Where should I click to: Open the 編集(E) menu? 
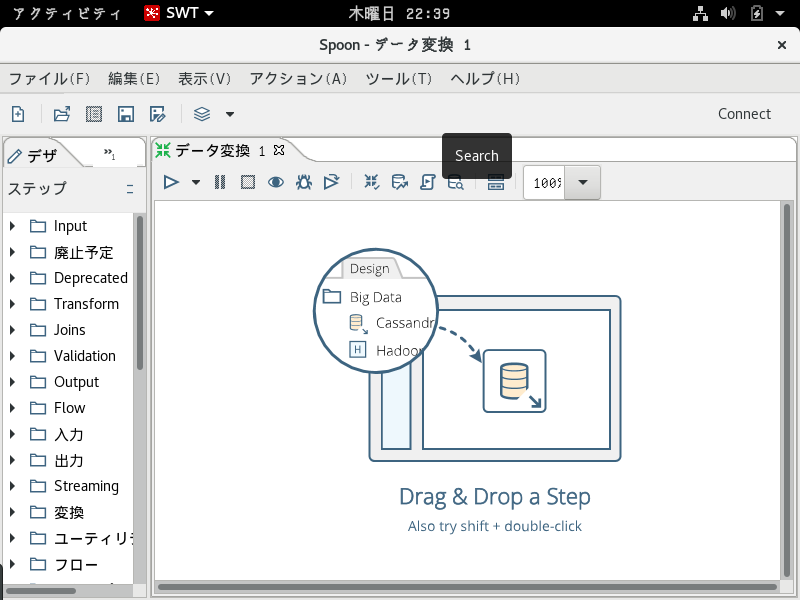pos(134,79)
